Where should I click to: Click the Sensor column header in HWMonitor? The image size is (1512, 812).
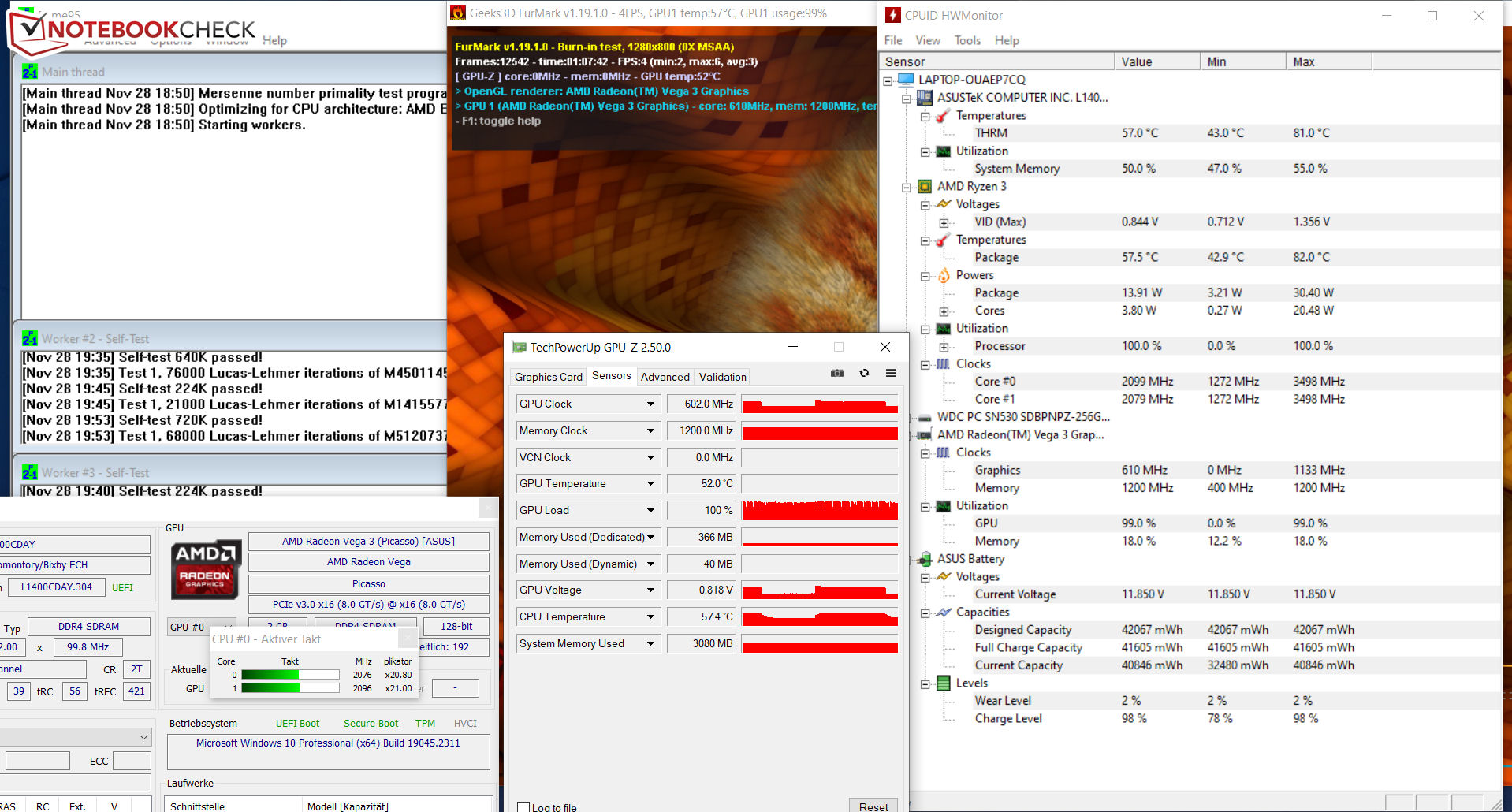[996, 61]
